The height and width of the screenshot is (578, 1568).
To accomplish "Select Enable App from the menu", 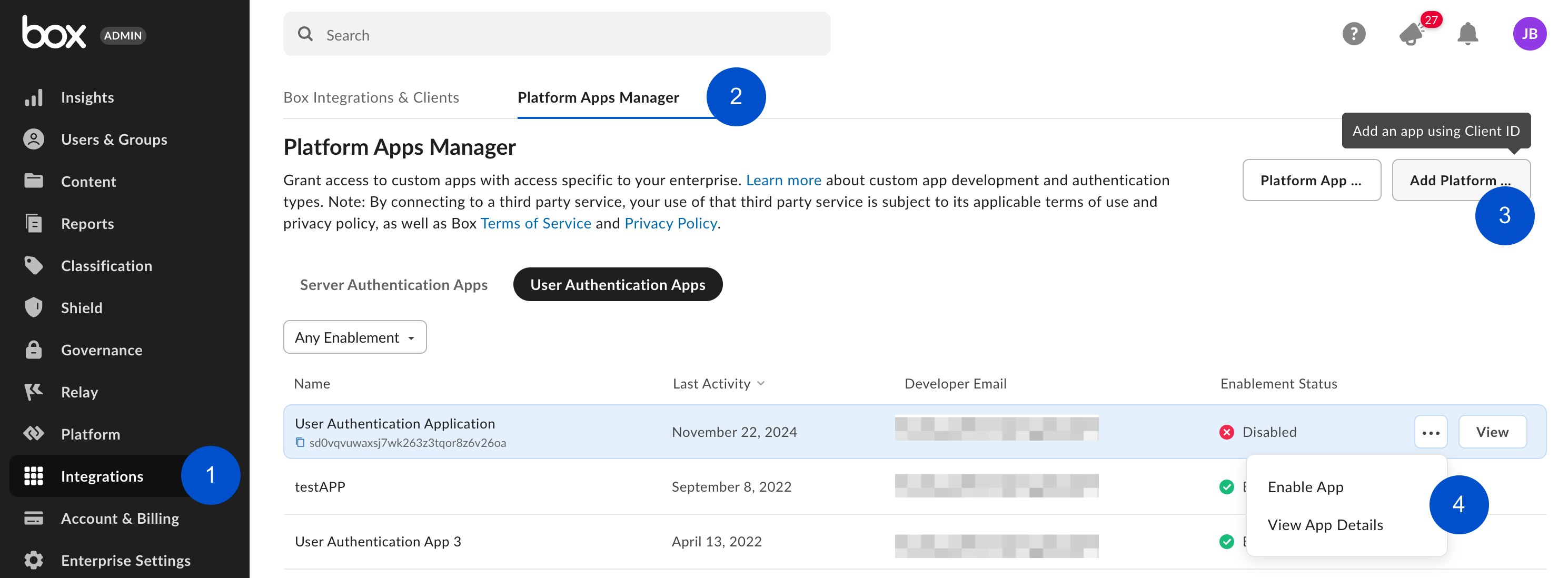I will (1305, 487).
